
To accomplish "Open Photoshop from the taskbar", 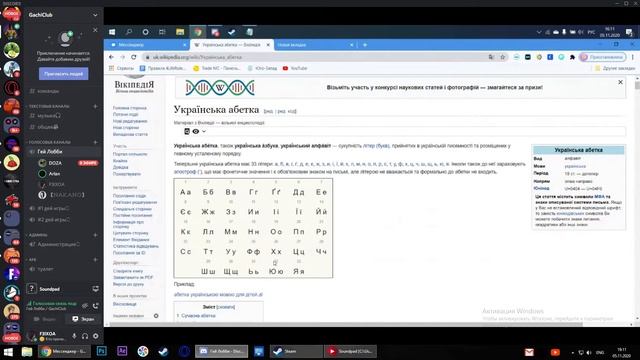I will 101,351.
